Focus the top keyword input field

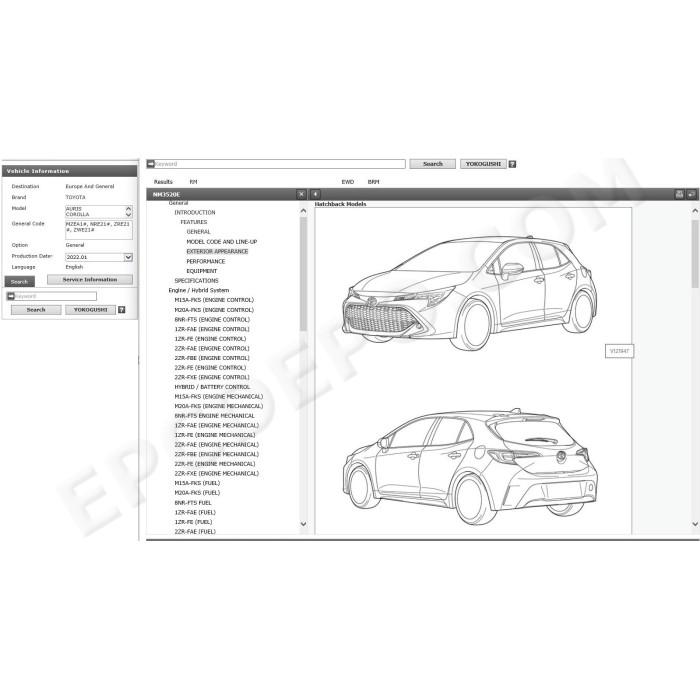pyautogui.click(x=276, y=164)
